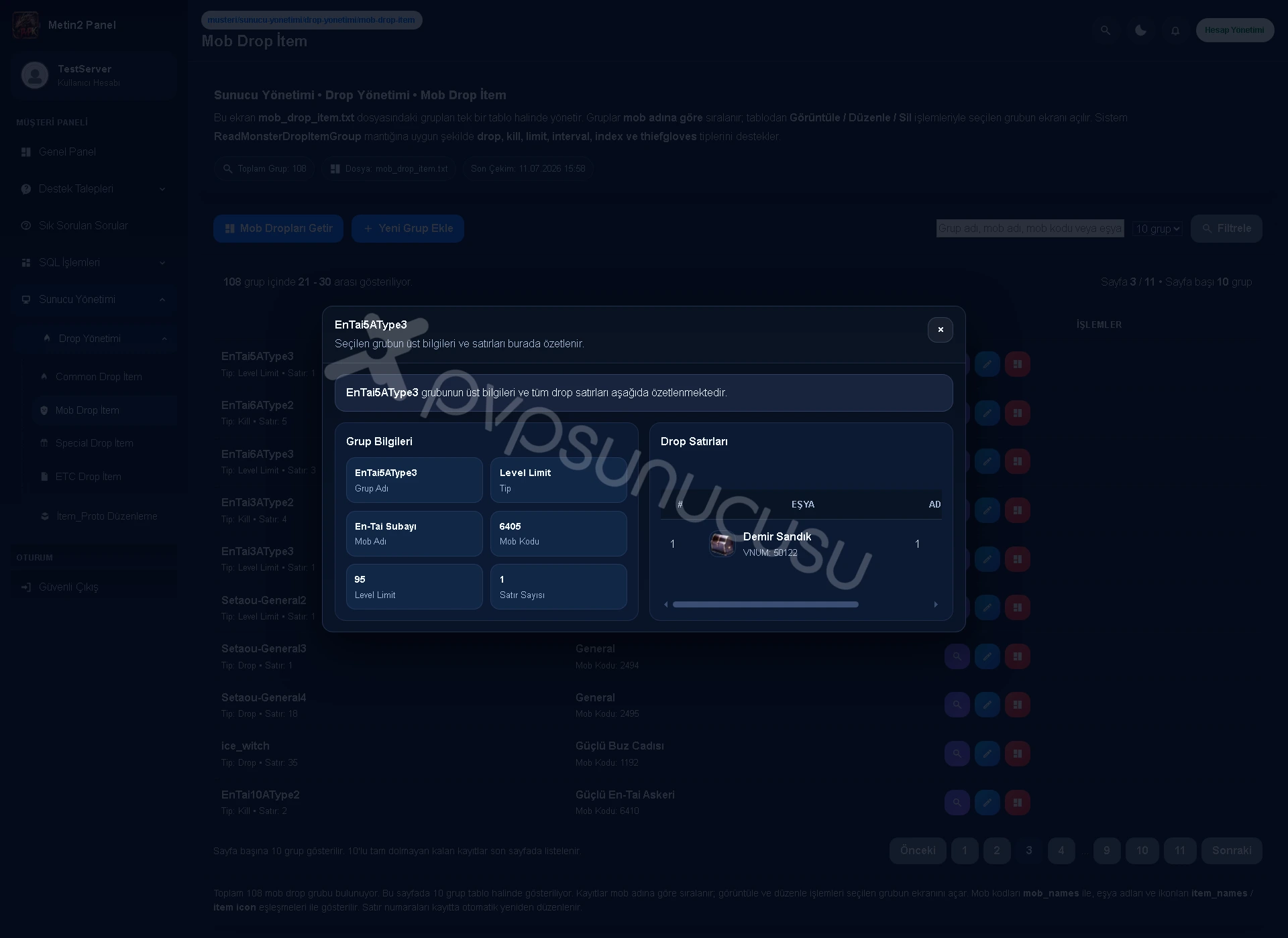
Task: Expand the SQL İşlemleri menu
Action: click(94, 263)
